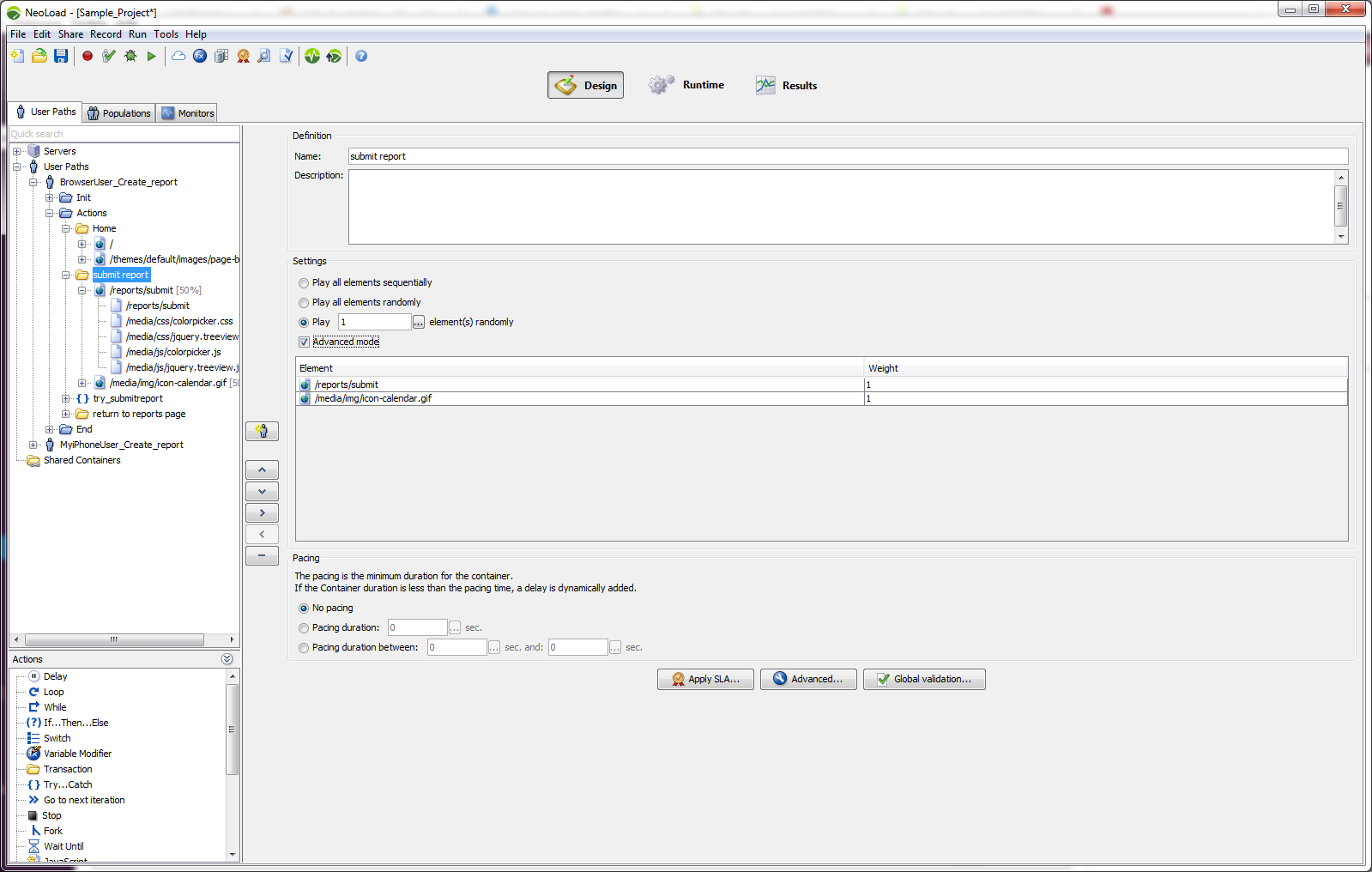Click the Global validation... button
This screenshot has width=1372, height=872.
[924, 679]
